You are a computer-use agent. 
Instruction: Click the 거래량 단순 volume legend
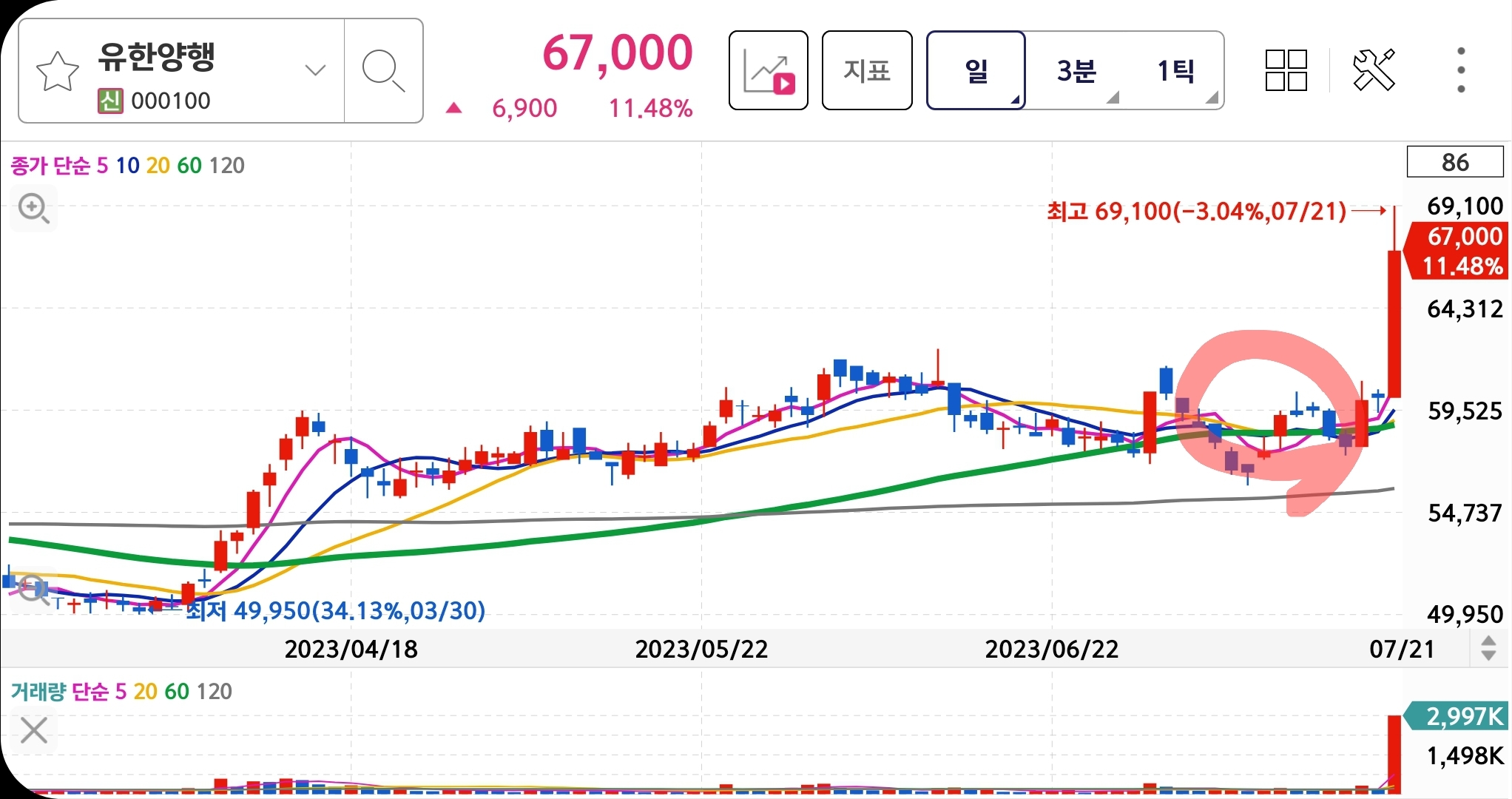pos(59,692)
